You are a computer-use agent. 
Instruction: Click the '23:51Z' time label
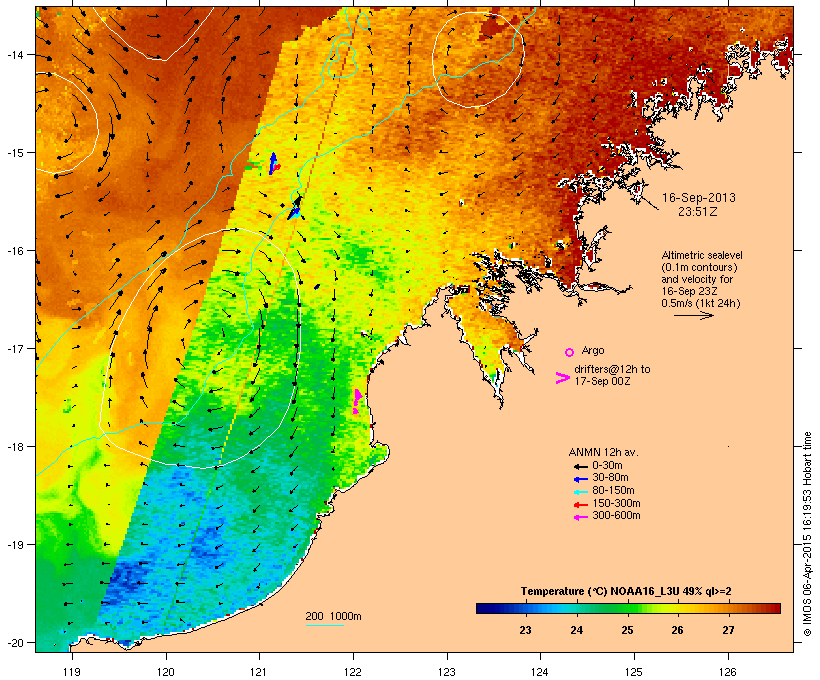[698, 212]
